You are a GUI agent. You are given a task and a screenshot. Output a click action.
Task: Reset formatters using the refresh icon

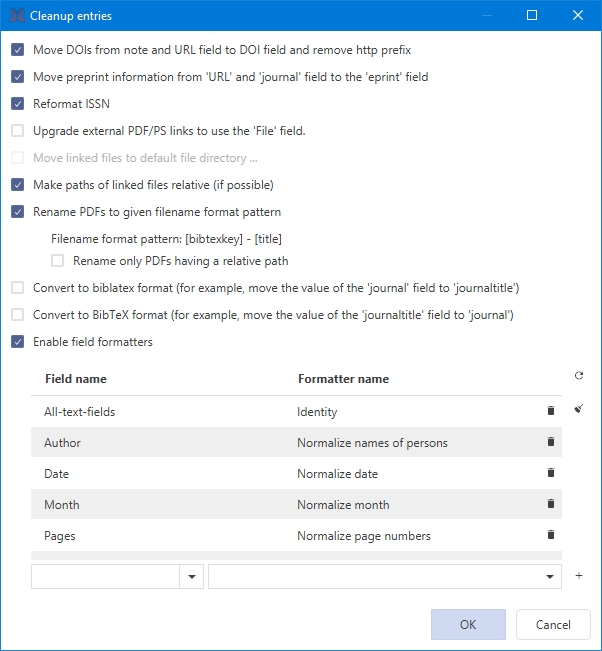(x=579, y=376)
